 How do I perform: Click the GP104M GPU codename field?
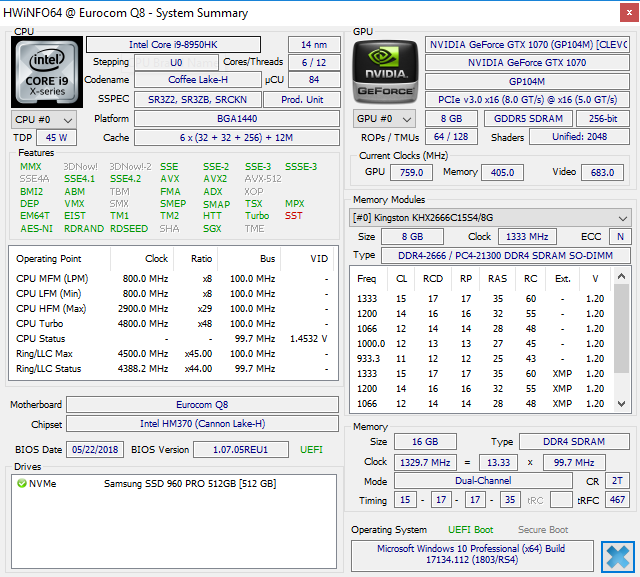pos(527,81)
